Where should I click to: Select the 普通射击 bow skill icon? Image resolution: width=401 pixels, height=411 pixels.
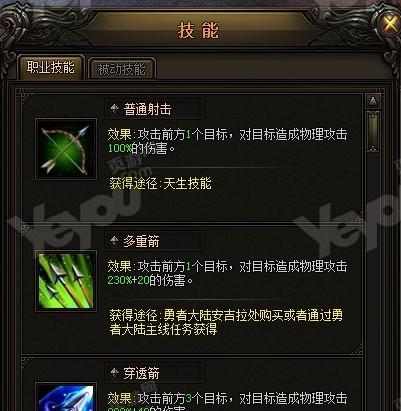click(66, 149)
